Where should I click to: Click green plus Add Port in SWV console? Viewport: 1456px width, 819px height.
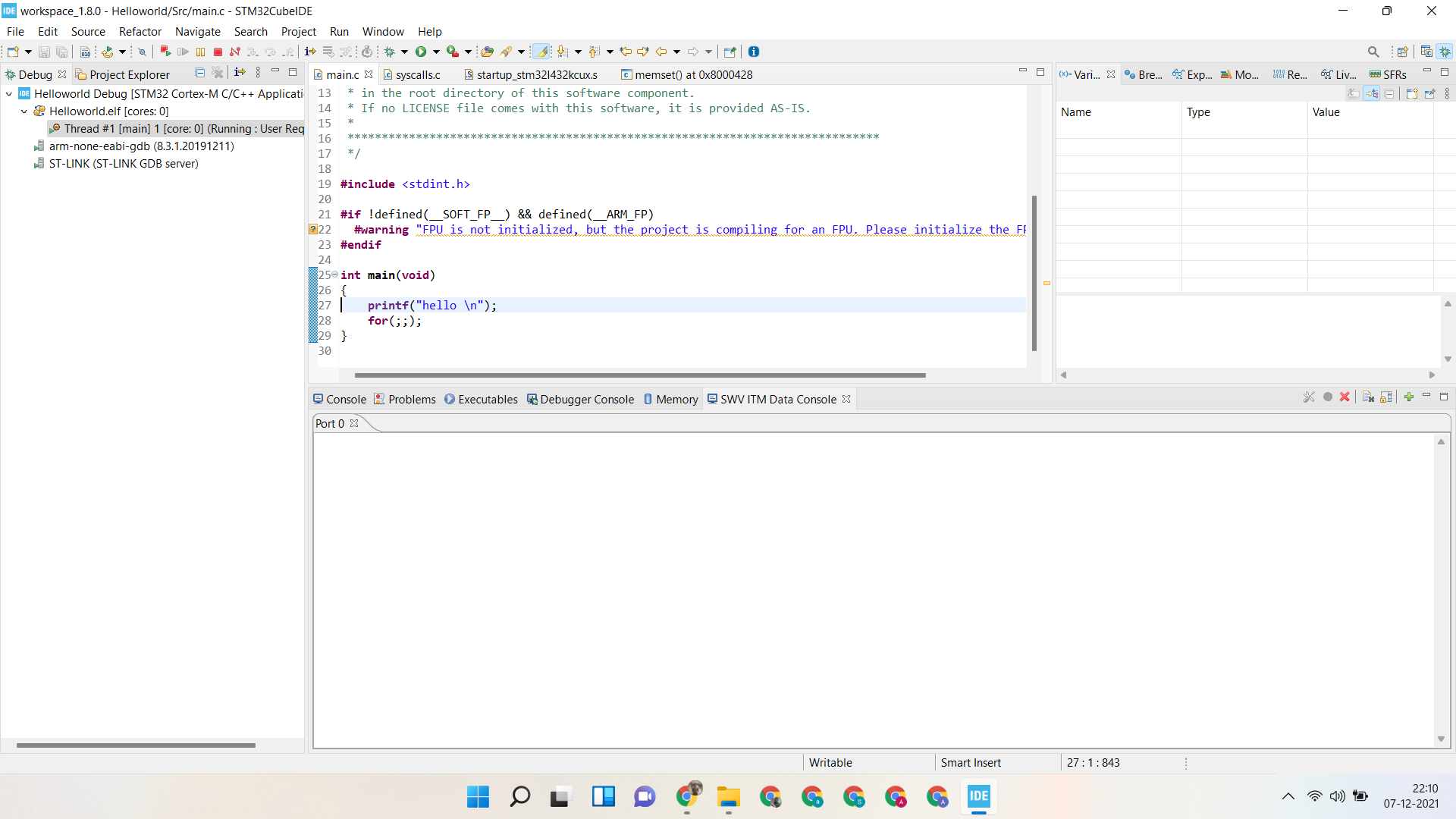pyautogui.click(x=1409, y=397)
